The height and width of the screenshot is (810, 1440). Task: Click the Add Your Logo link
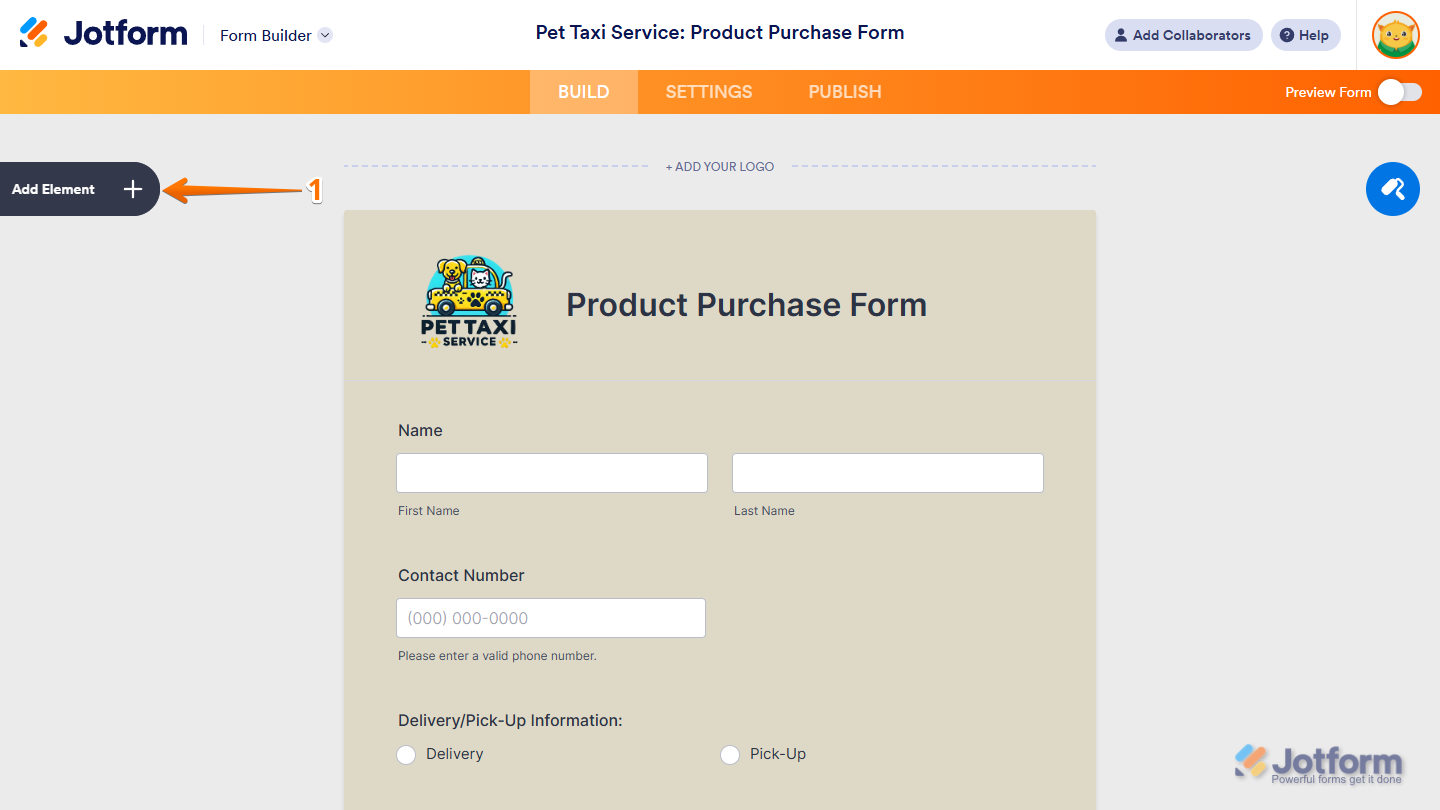tap(720, 167)
